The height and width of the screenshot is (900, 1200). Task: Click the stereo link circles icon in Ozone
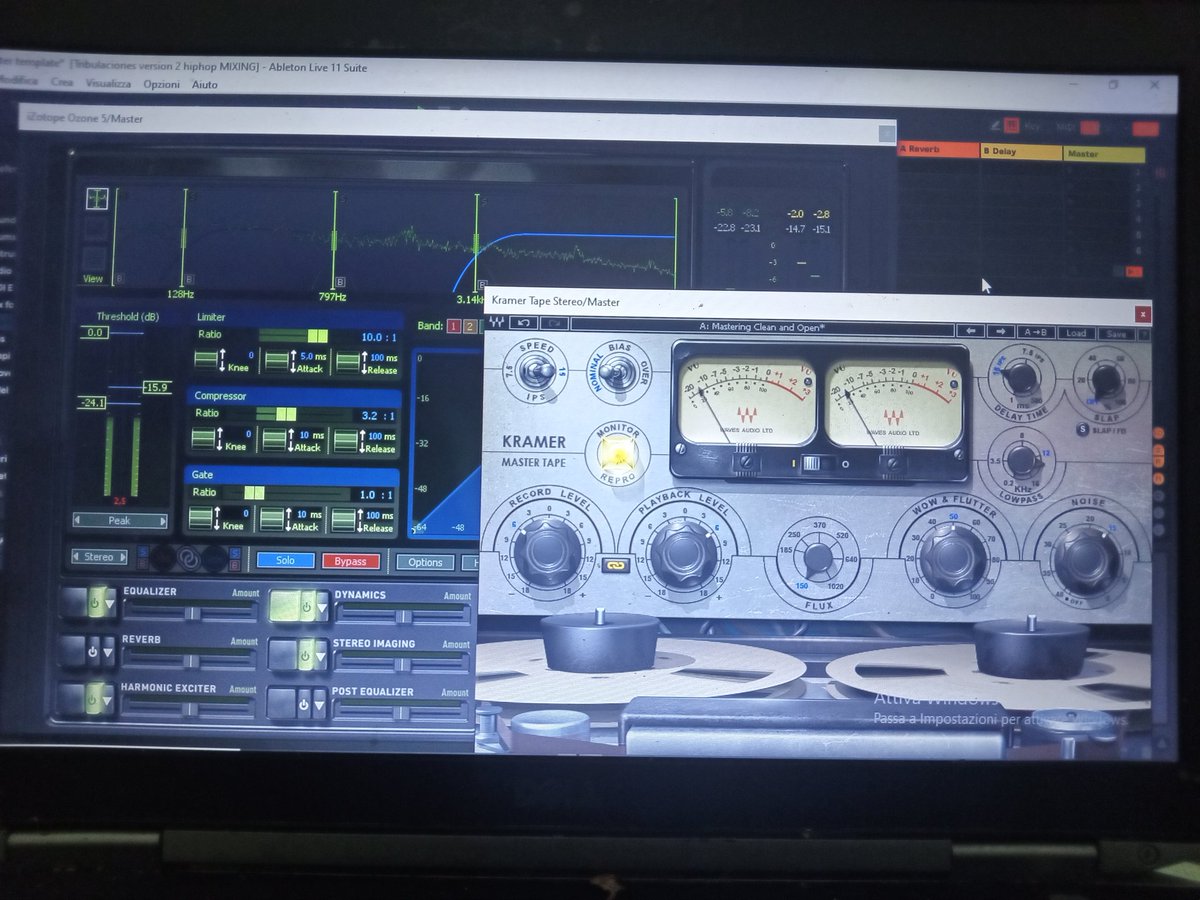point(189,557)
